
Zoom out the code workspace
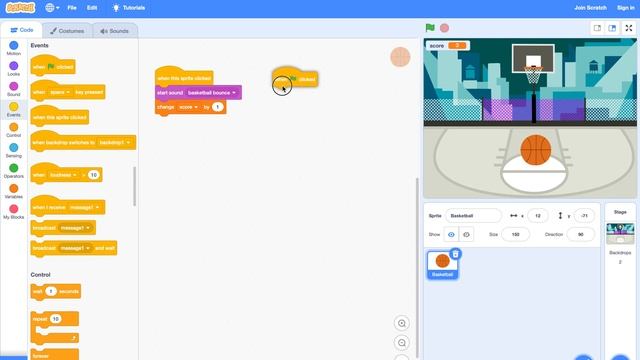(402, 343)
